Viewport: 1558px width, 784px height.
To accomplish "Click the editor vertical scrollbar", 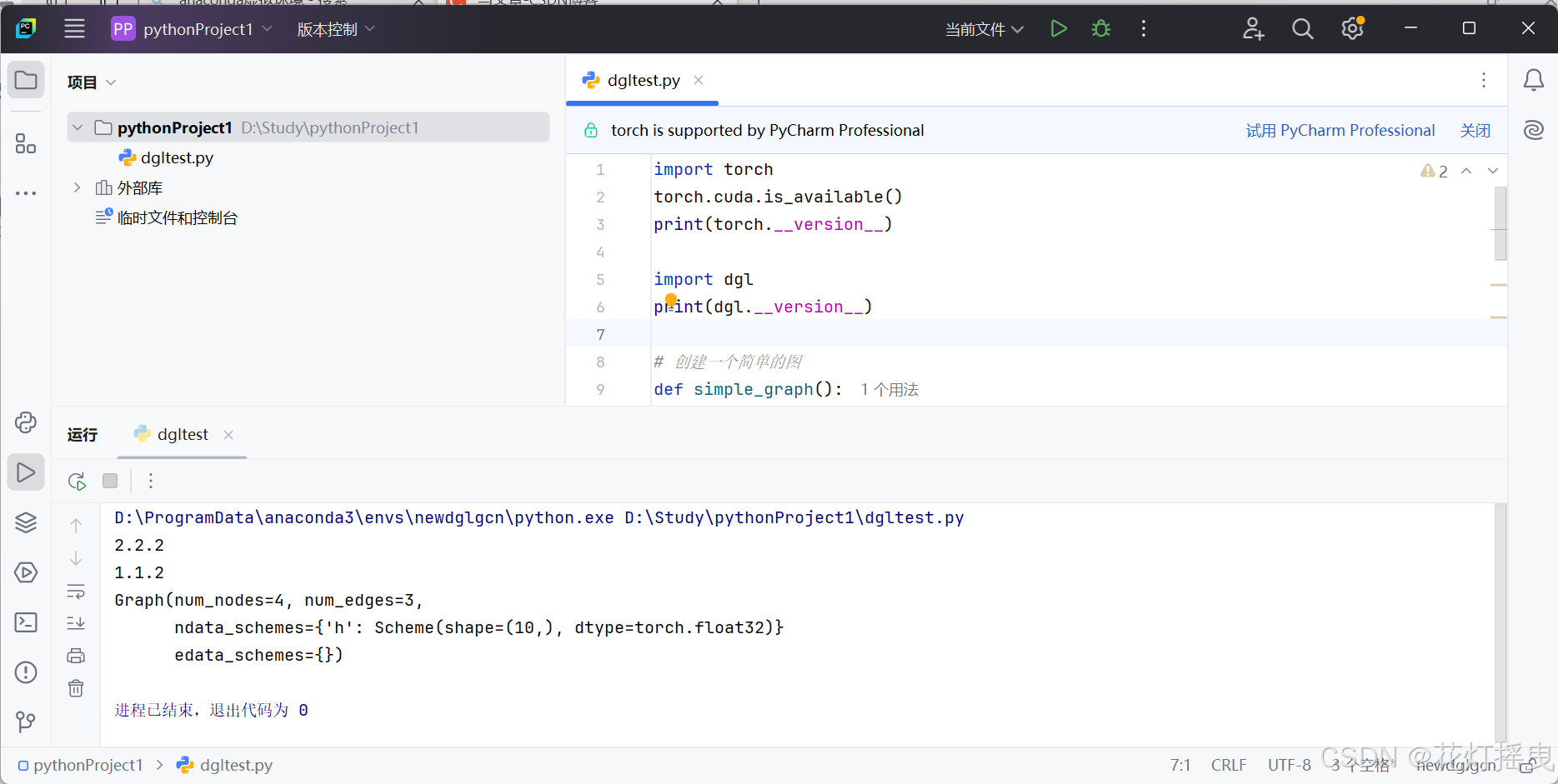I will click(x=1500, y=223).
